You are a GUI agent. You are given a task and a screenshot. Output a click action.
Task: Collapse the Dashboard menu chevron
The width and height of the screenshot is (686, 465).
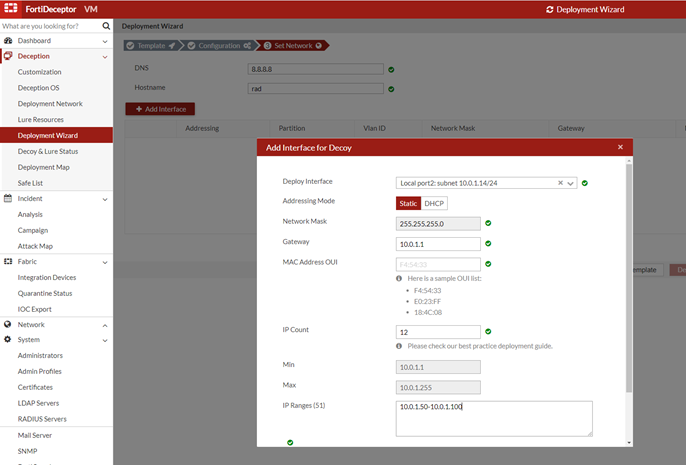pos(105,42)
